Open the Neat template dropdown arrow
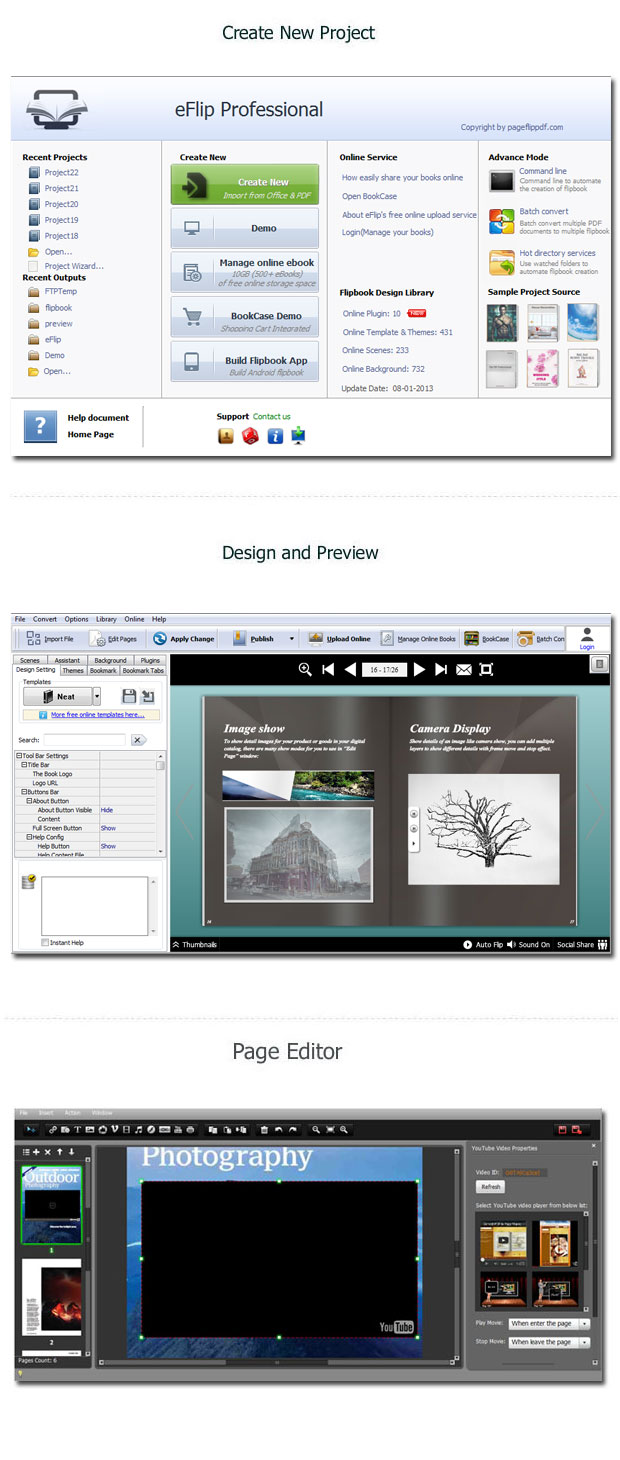The image size is (620, 1460). [x=97, y=697]
